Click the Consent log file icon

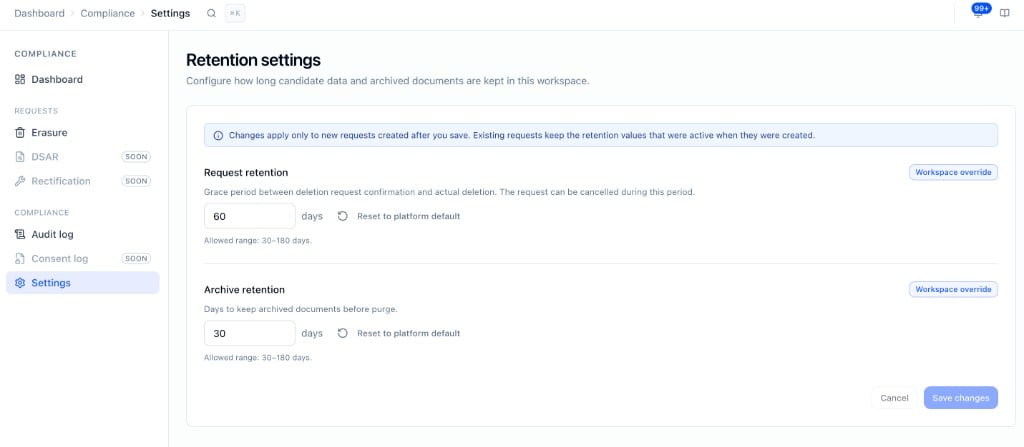[20, 259]
